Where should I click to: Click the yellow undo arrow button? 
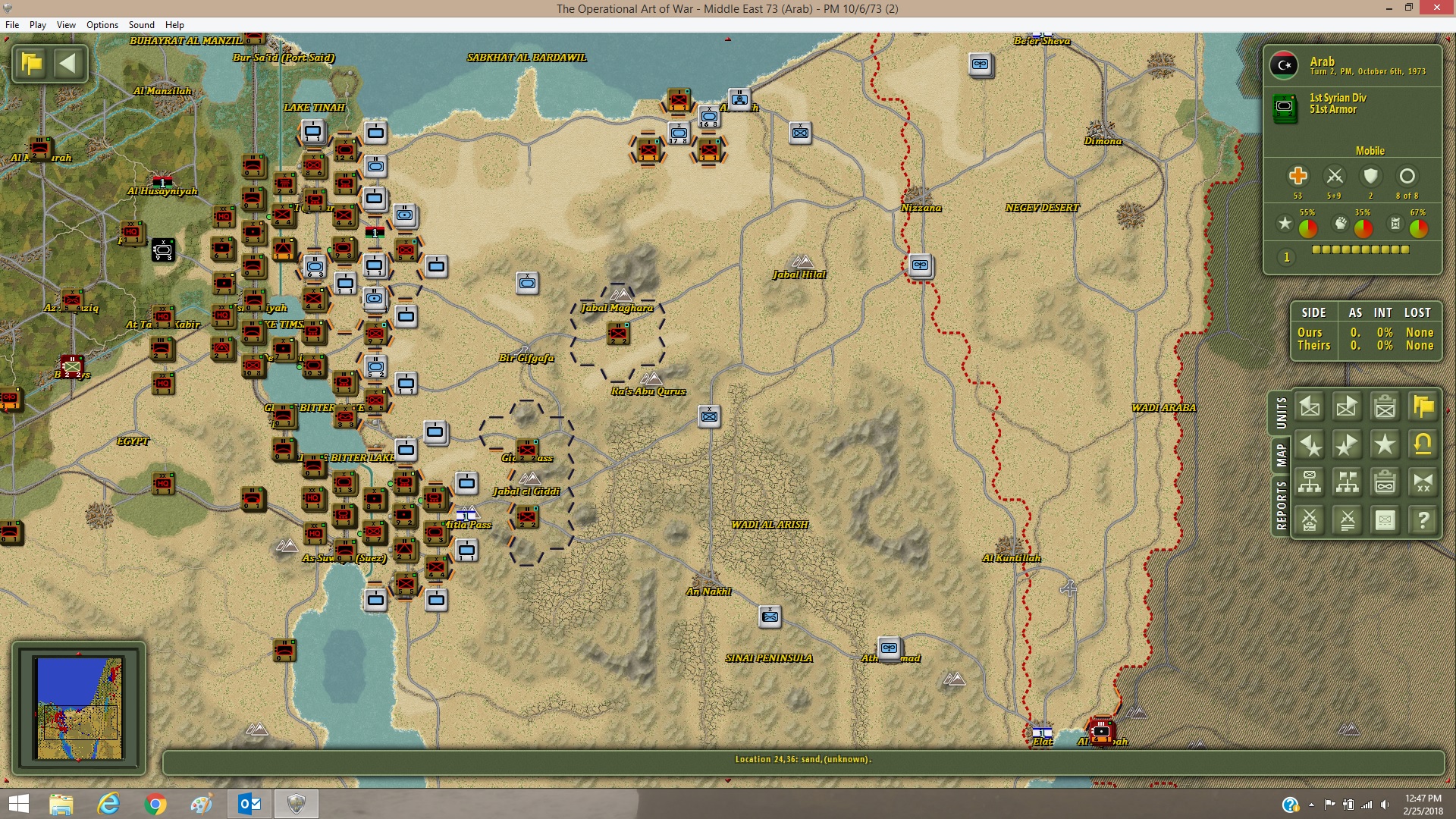[1423, 445]
